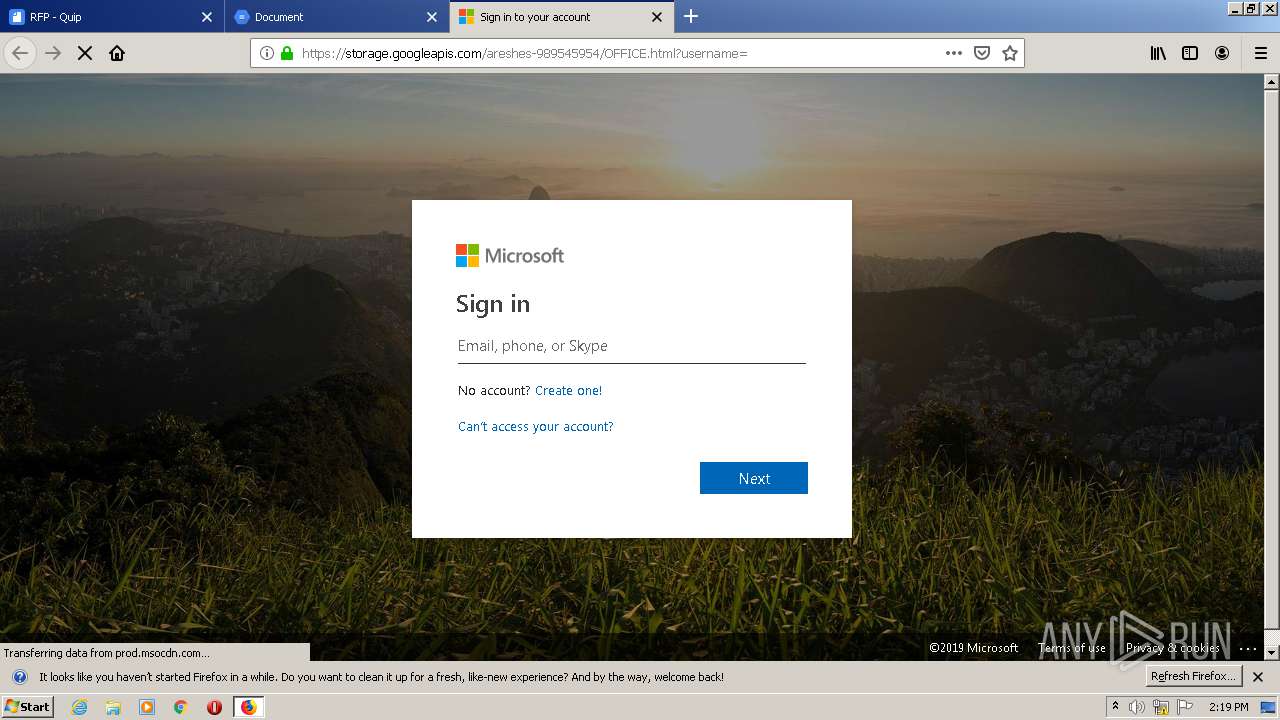Click the 2:19 PM clock
Viewport: 1280px width, 720px height.
tap(1228, 707)
